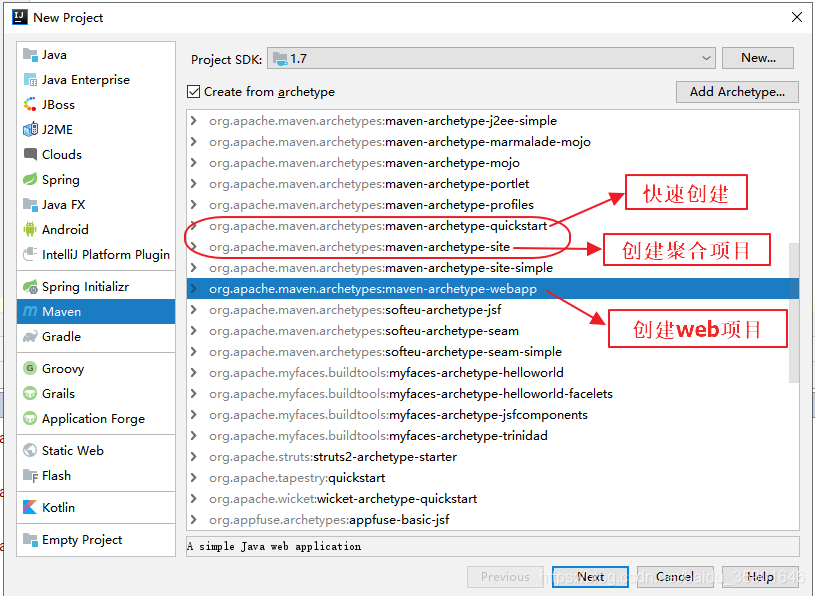Open the Project SDK dropdown
Screen dimensions: 815x596
491,58
